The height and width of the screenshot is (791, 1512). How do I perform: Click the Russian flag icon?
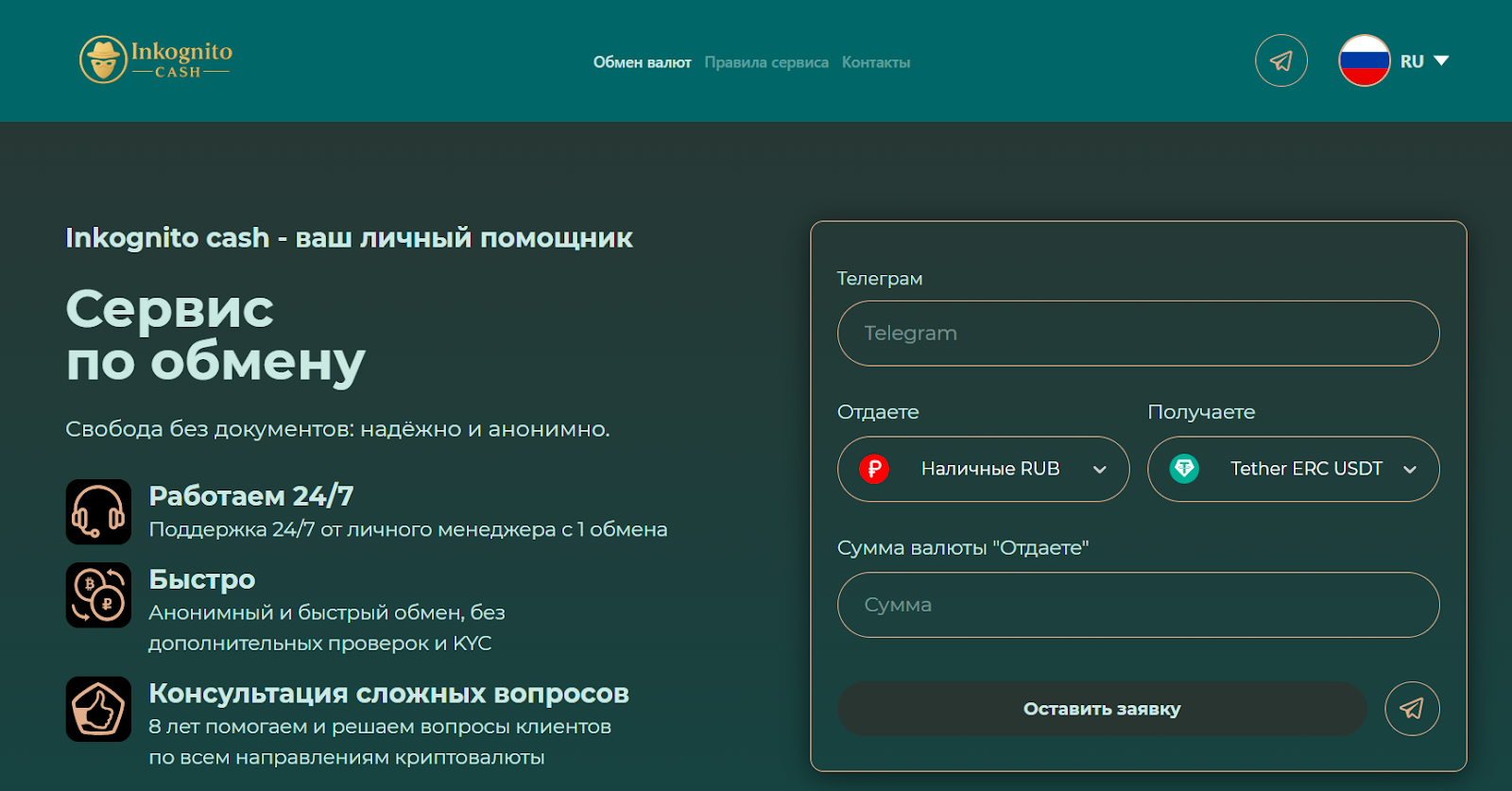pyautogui.click(x=1364, y=60)
